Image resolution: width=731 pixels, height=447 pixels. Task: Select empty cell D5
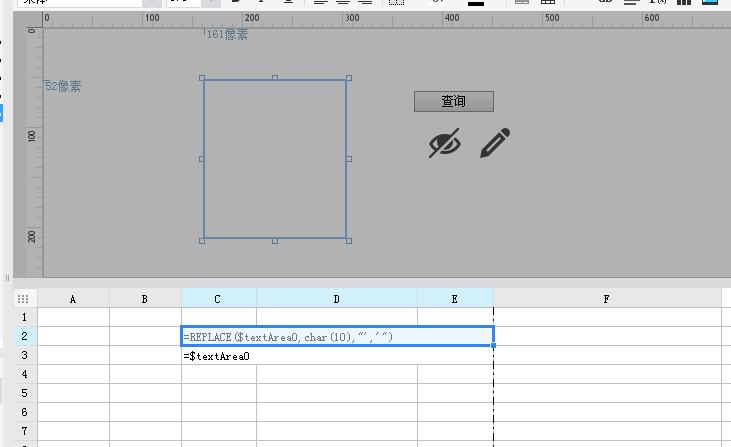(337, 393)
